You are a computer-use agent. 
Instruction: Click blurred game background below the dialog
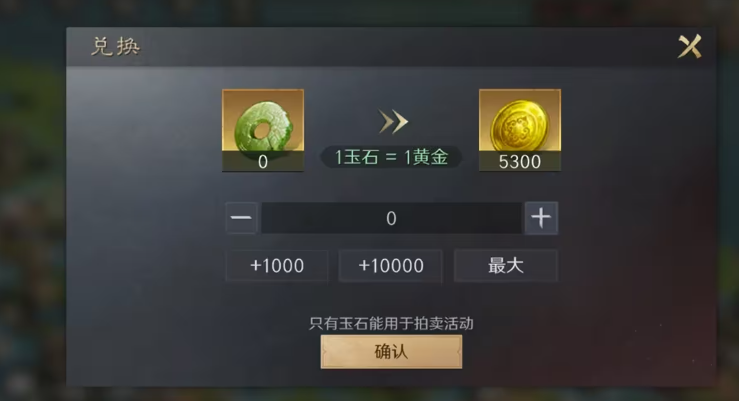coord(370,394)
